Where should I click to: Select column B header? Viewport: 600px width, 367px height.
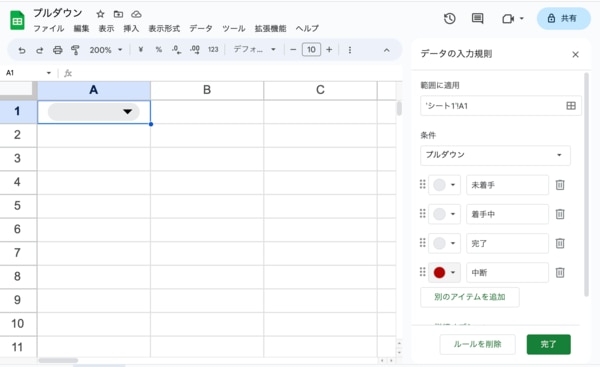point(207,90)
